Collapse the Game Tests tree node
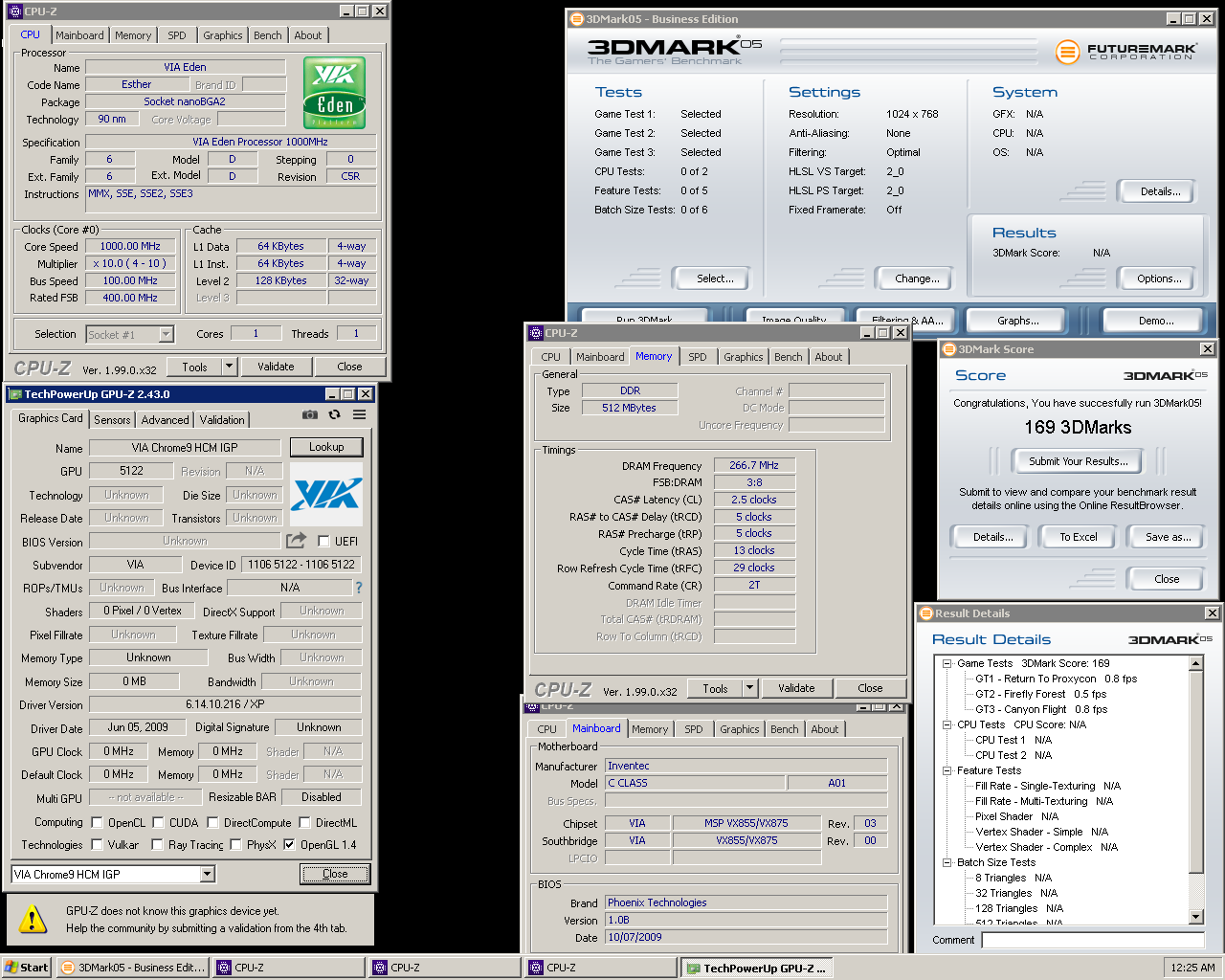The height and width of the screenshot is (980, 1225). coord(947,663)
